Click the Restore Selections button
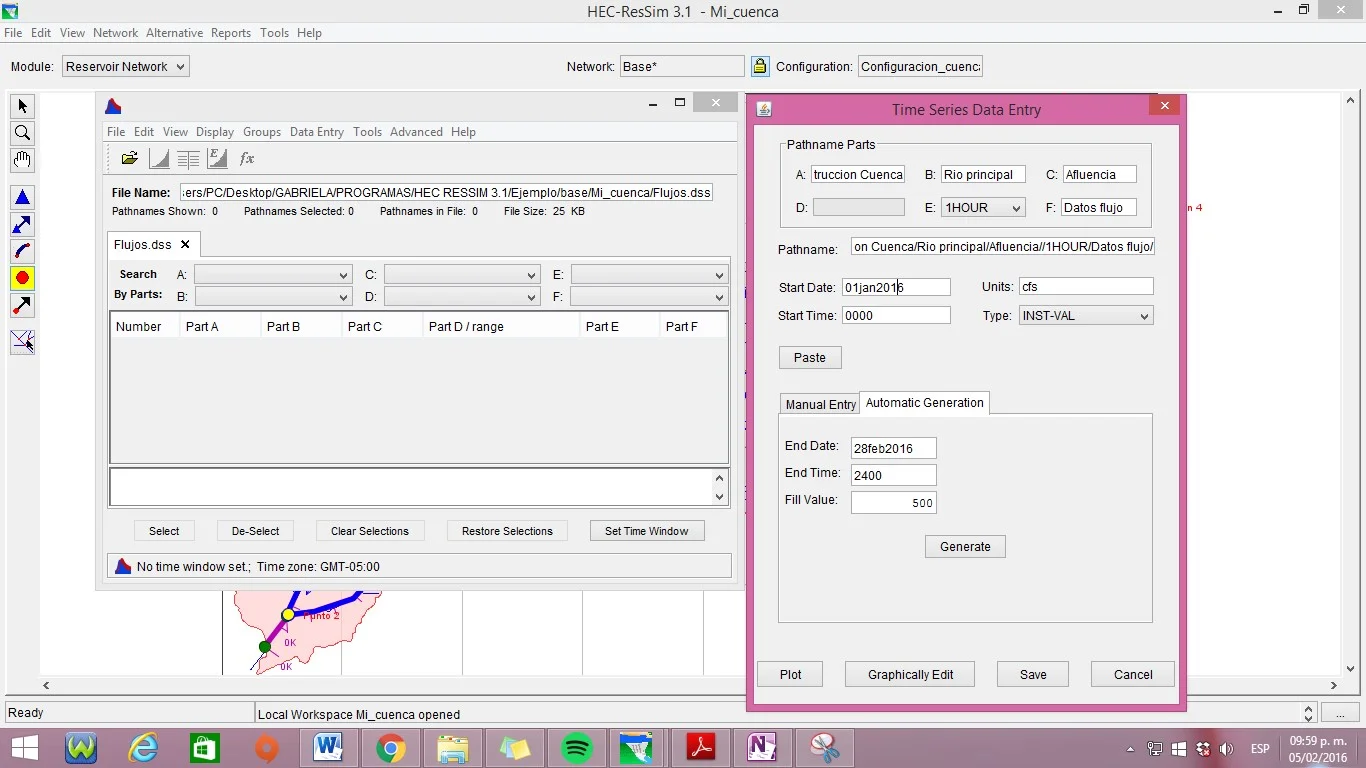Screen dimensions: 1366x768 click(x=507, y=531)
